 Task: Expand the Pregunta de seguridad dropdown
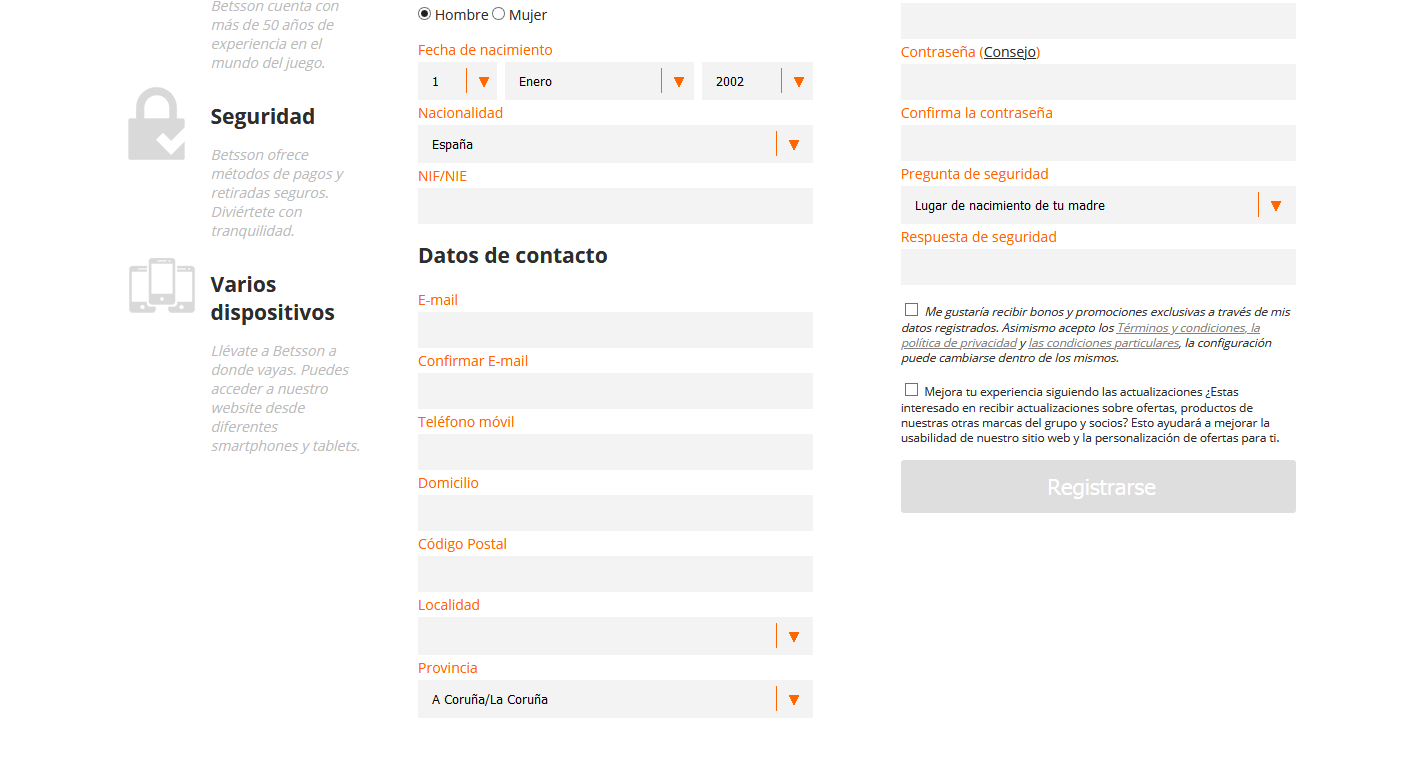tap(1098, 206)
